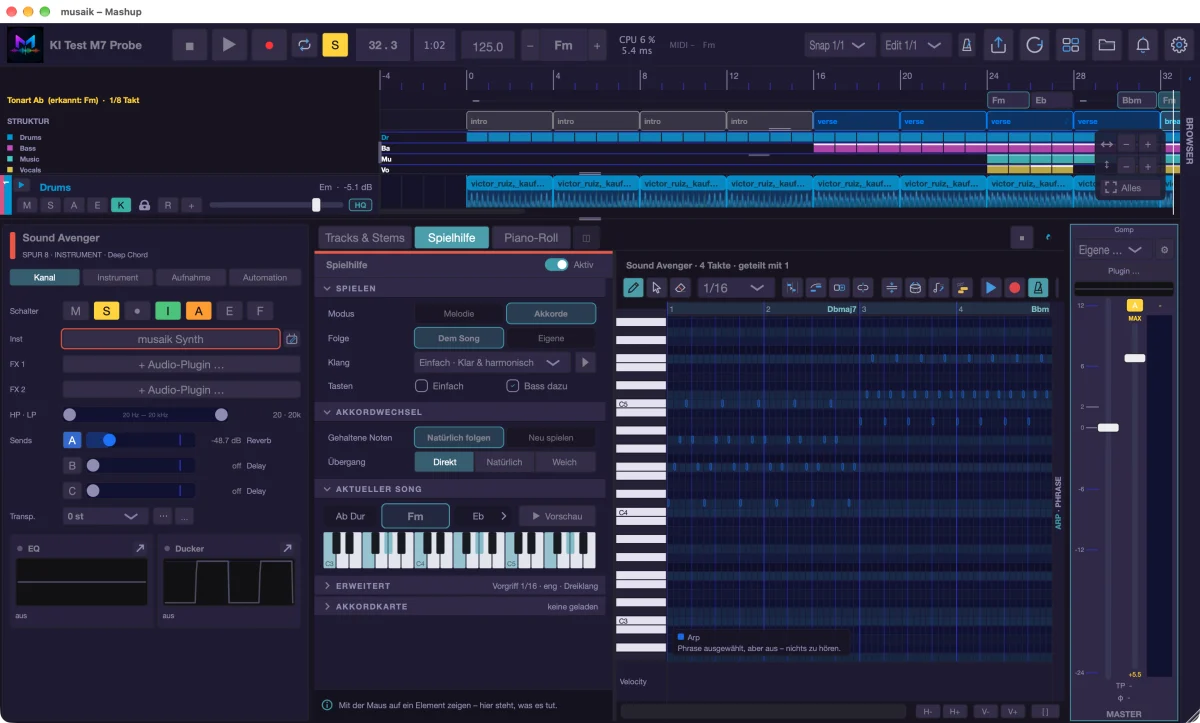Click the Vorschau preview button
1200x723 pixels.
(557, 516)
